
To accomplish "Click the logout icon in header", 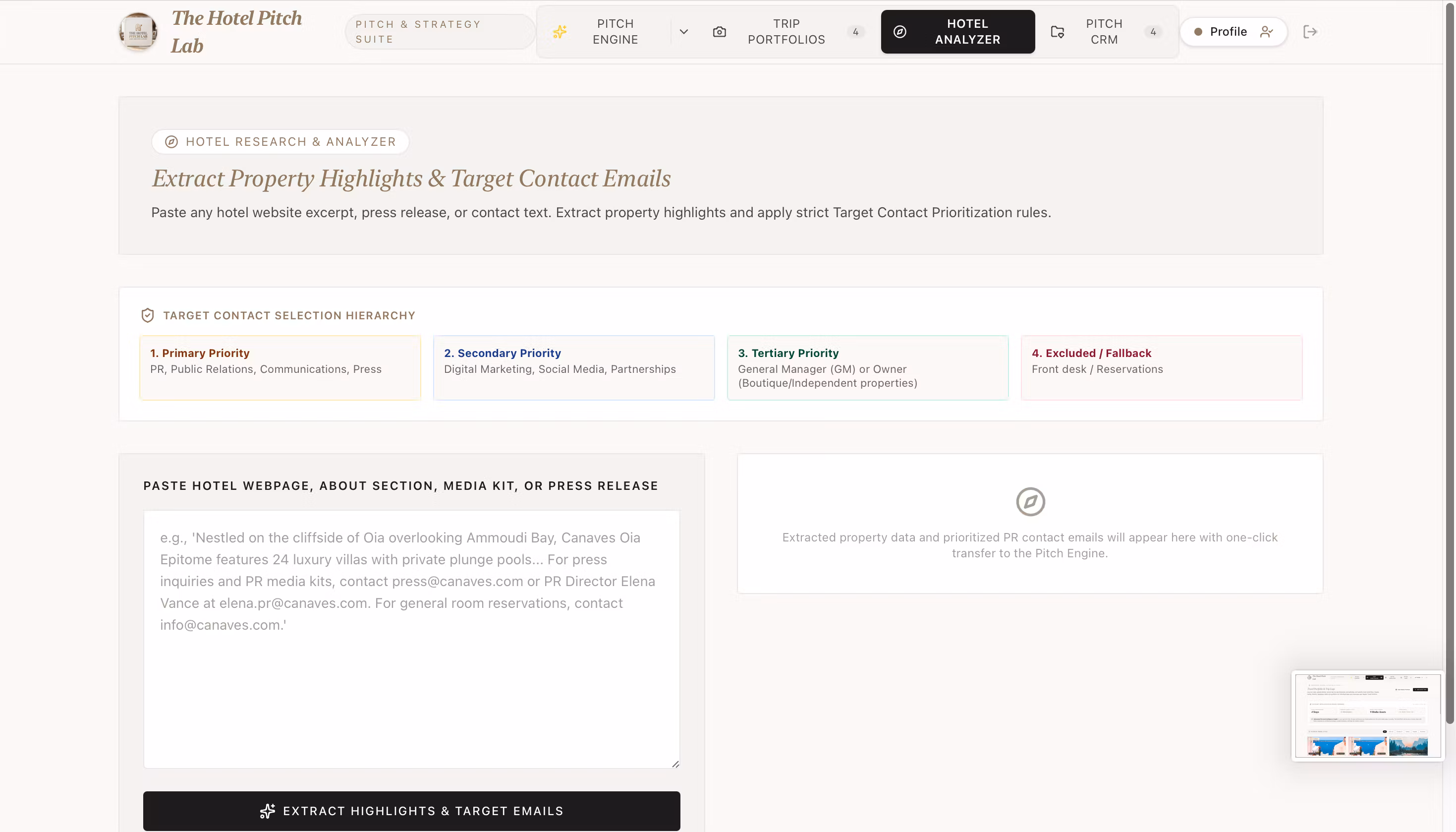I will point(1310,31).
